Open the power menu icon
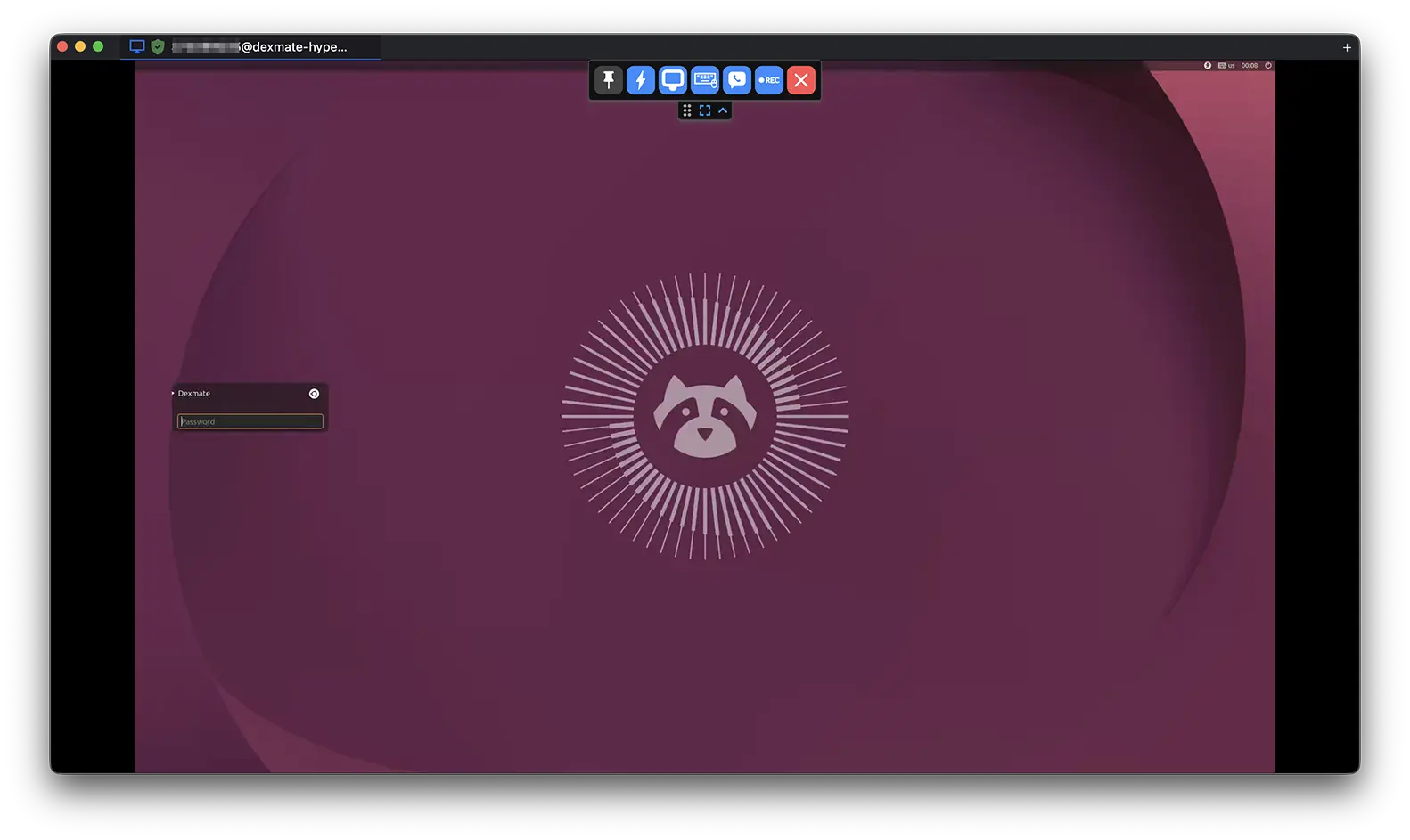This screenshot has height=840, width=1410. (x=1268, y=65)
